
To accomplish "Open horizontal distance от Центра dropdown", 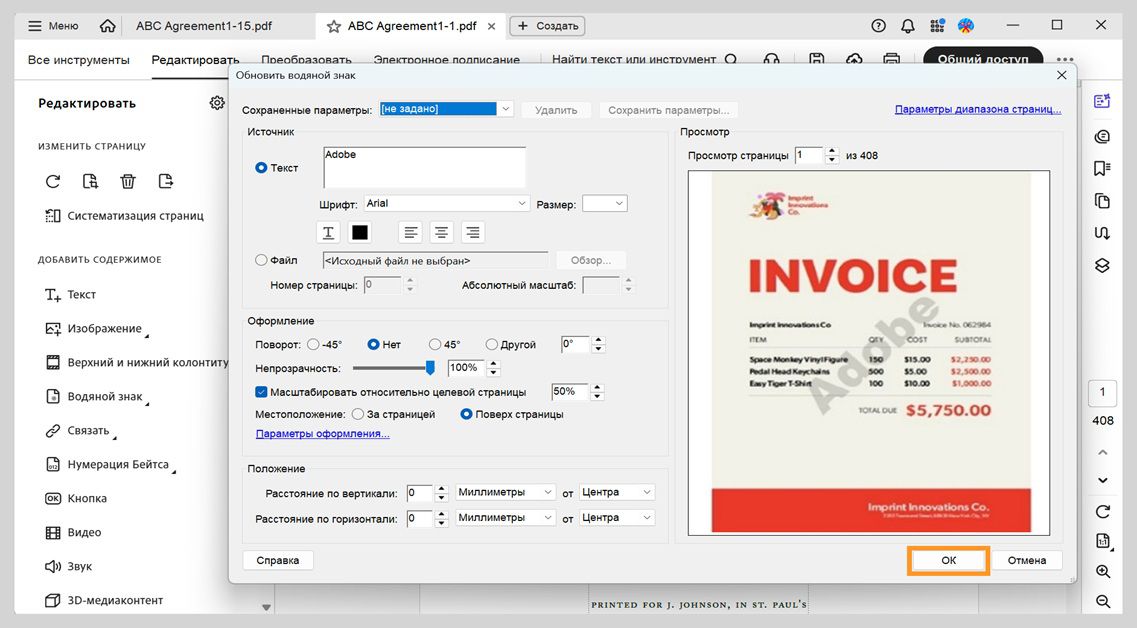I will [x=617, y=518].
